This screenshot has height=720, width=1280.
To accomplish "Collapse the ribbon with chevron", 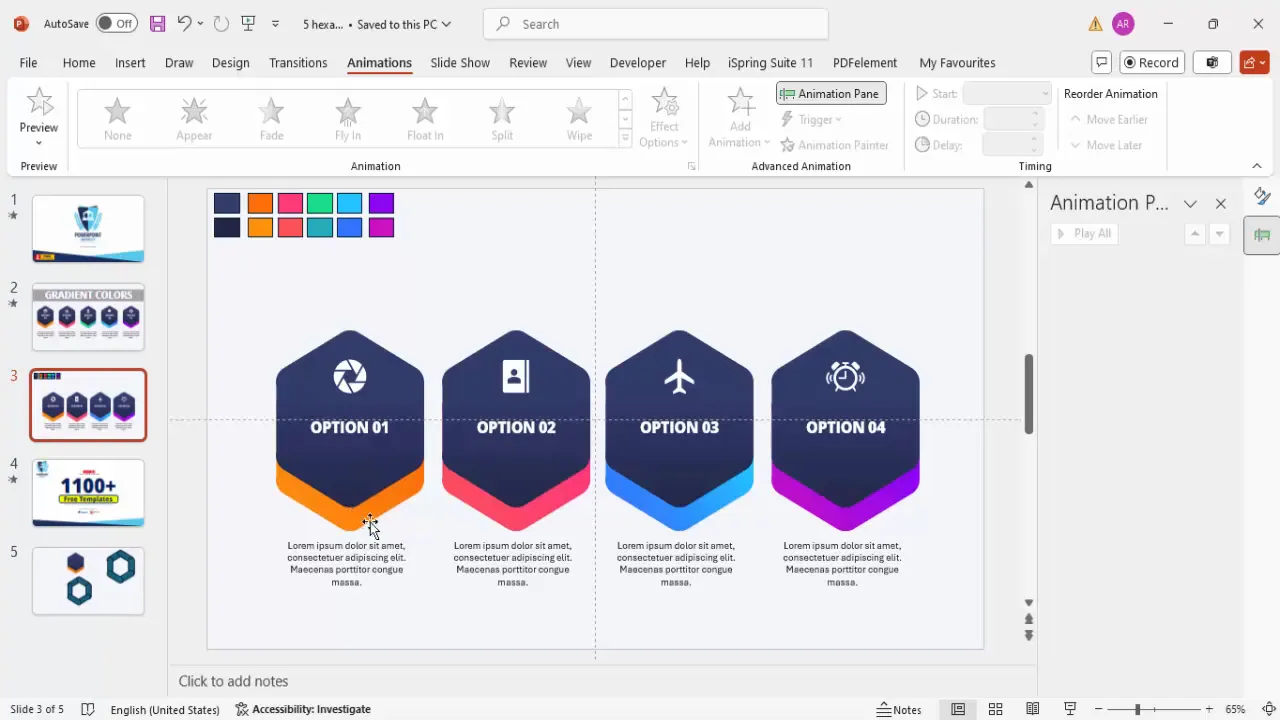I will tap(1257, 166).
